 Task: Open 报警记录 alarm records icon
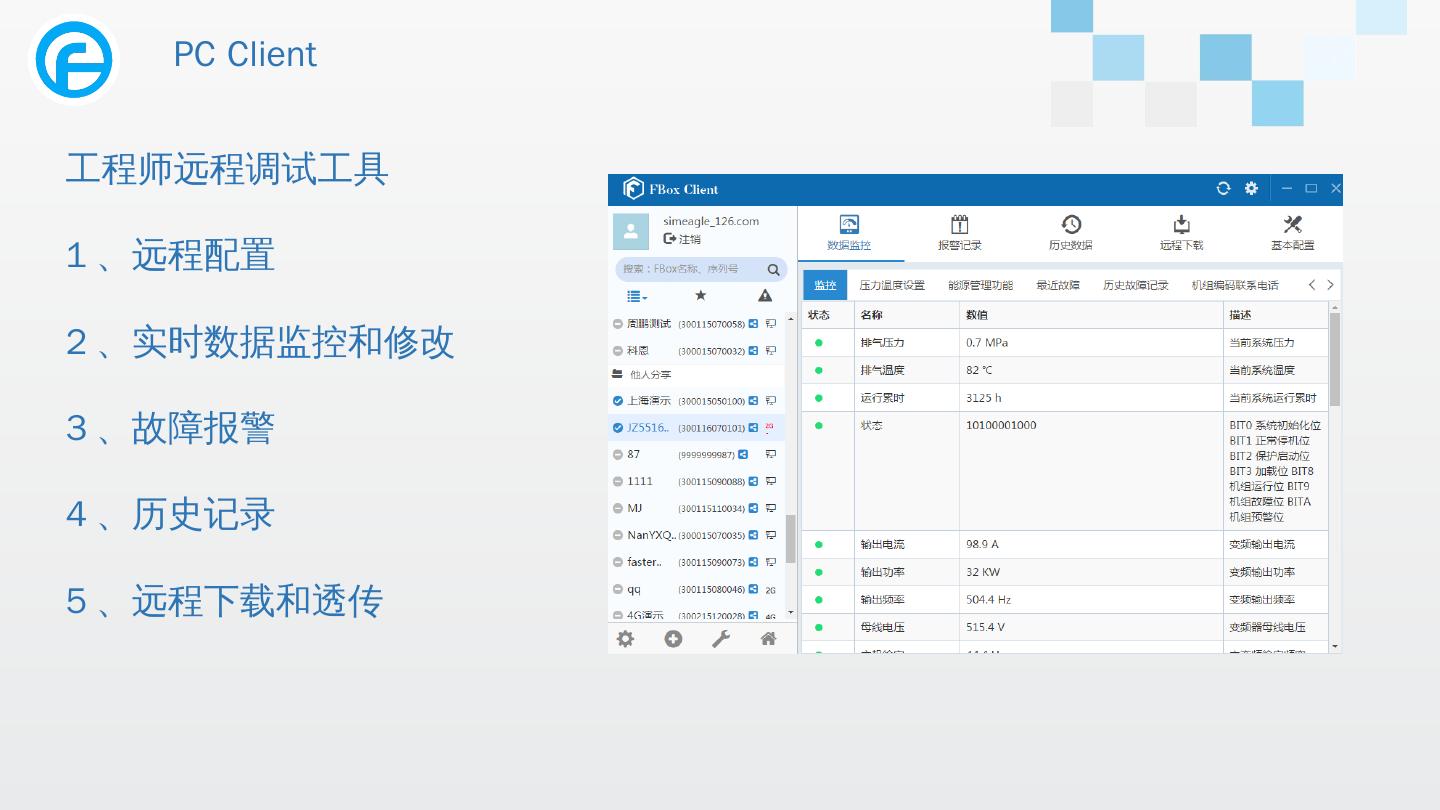point(959,225)
